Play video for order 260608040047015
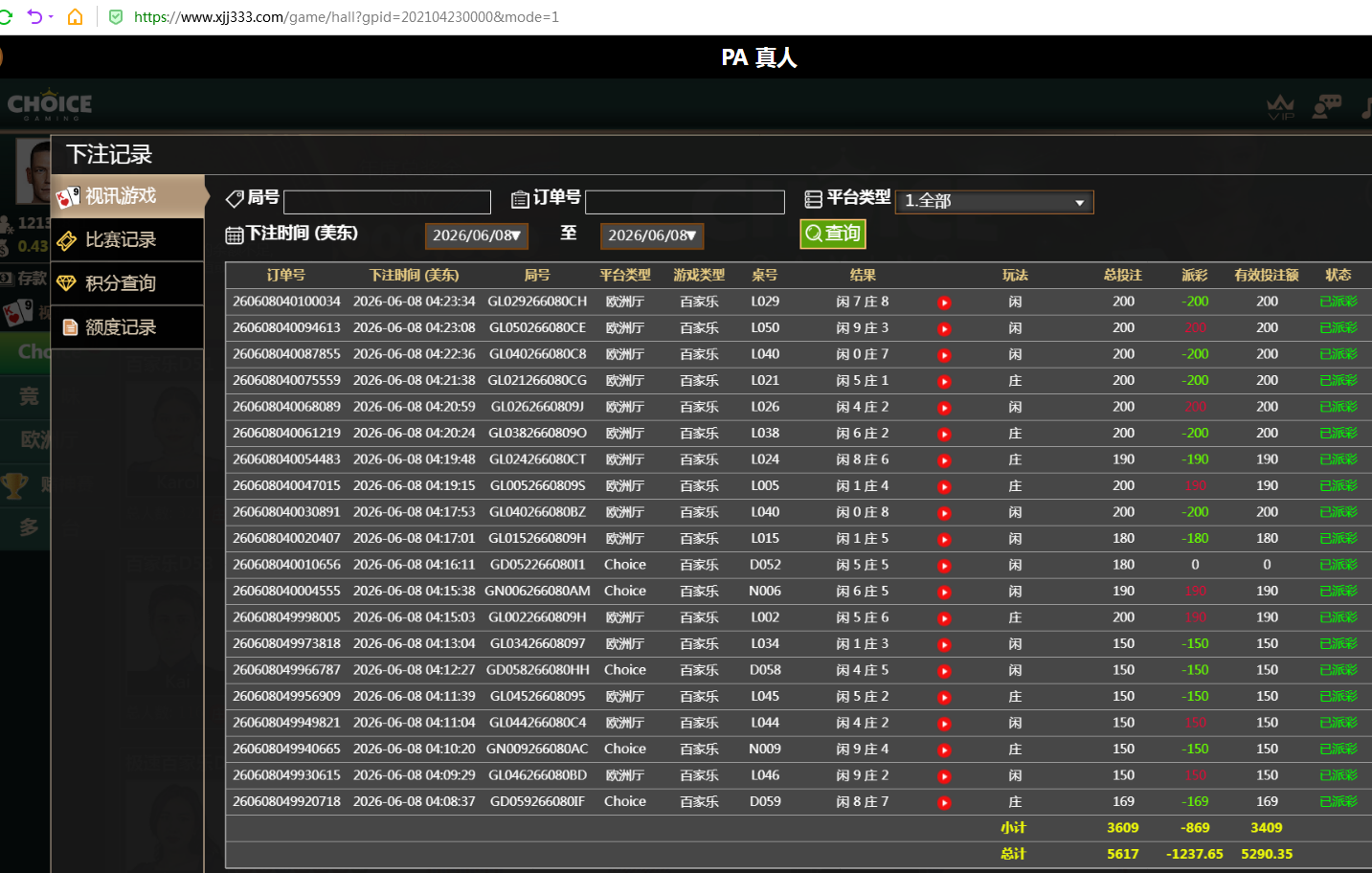1372x873 pixels. click(x=944, y=486)
